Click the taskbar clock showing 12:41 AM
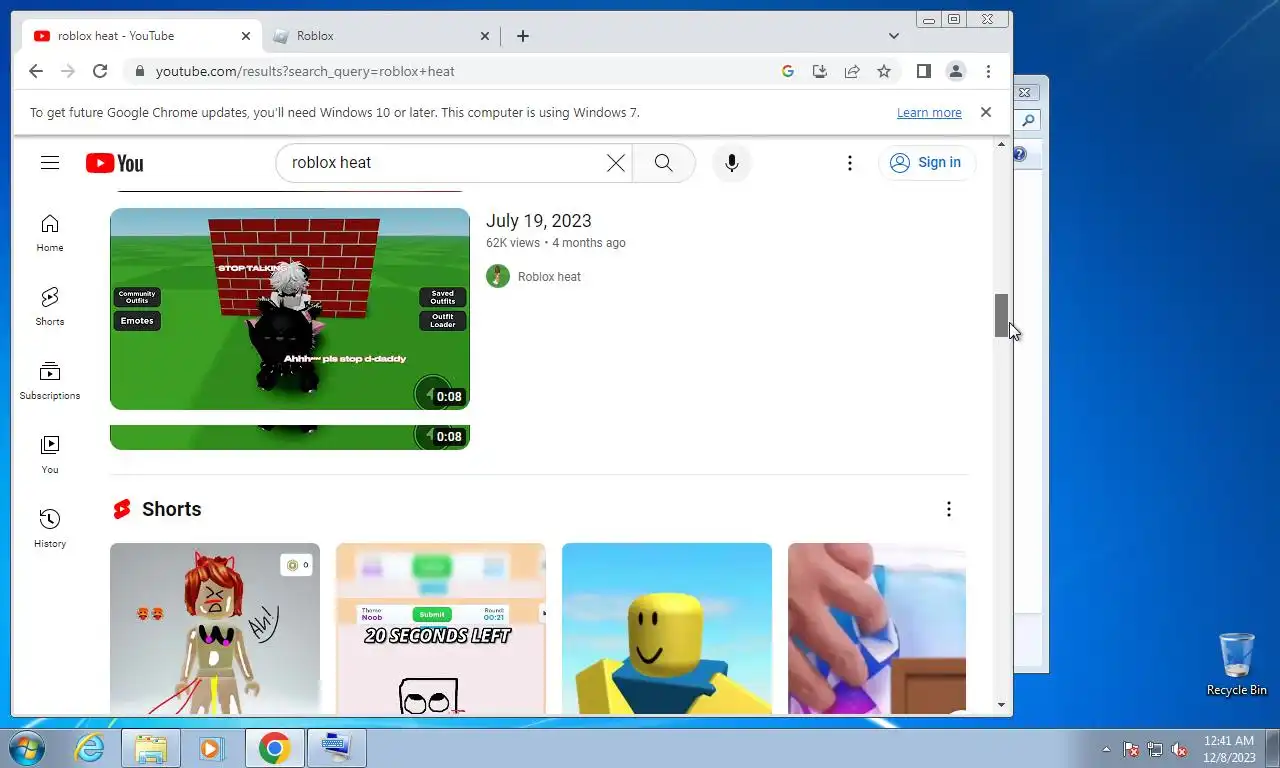 pyautogui.click(x=1229, y=749)
